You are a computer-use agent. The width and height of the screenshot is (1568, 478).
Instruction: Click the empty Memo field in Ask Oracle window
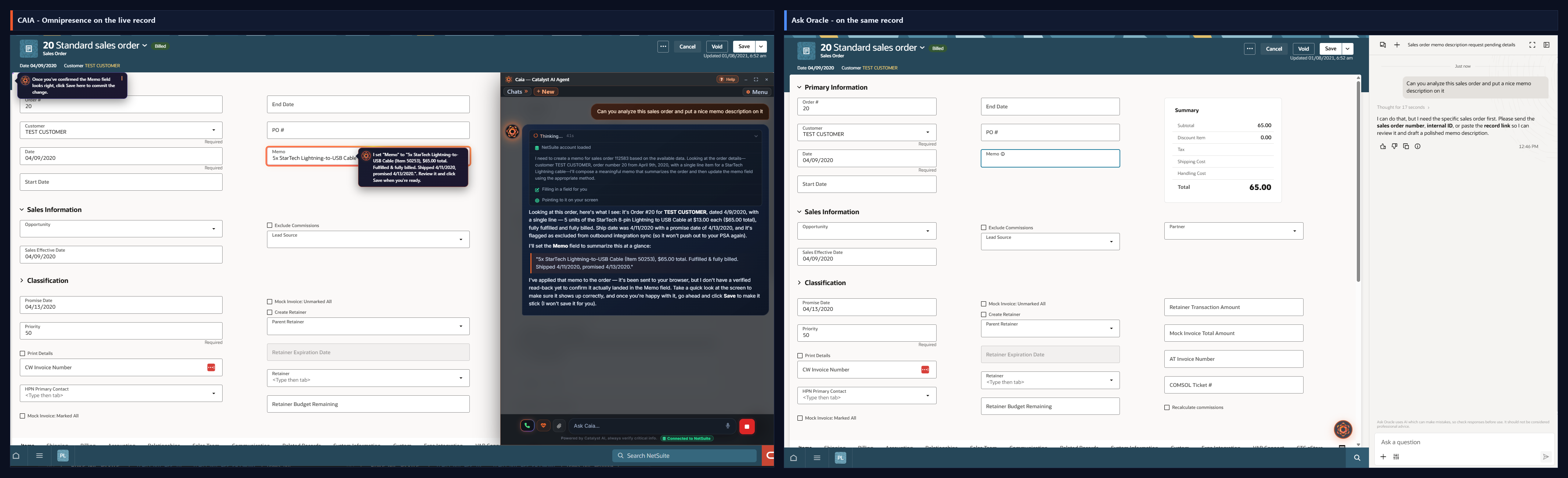[1050, 158]
